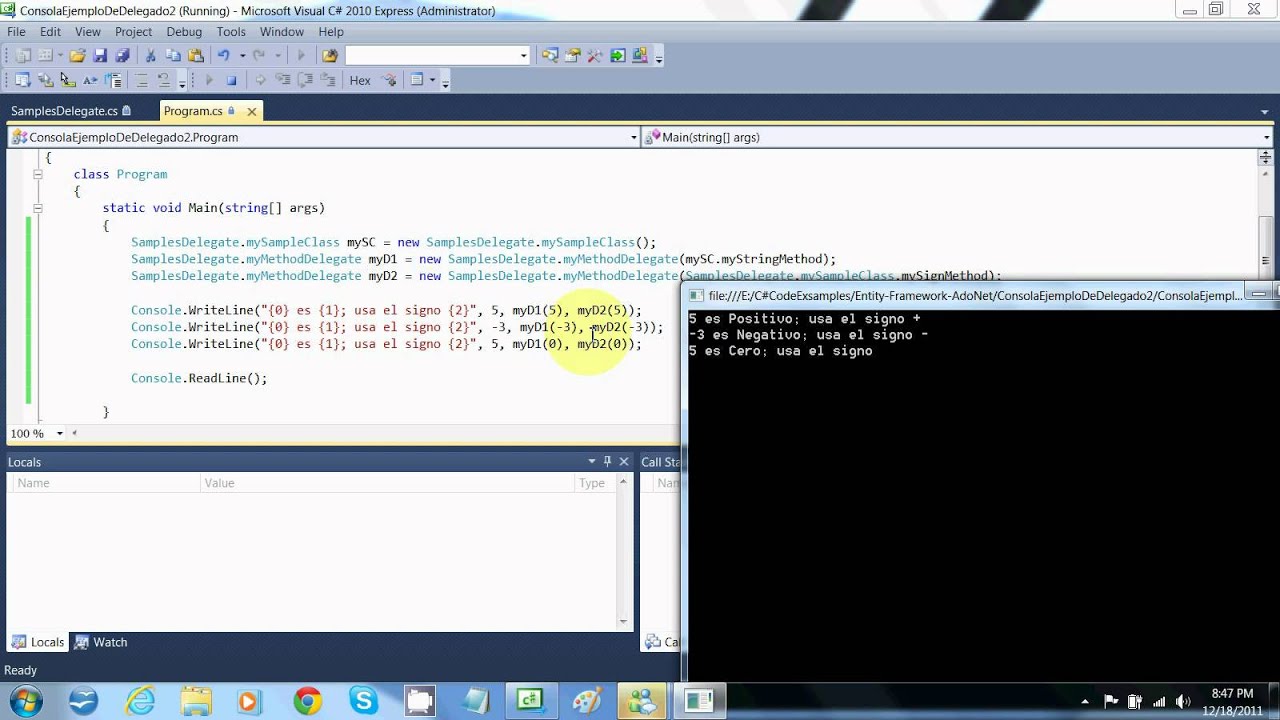Open the File menu
The image size is (1280, 720).
coord(16,32)
